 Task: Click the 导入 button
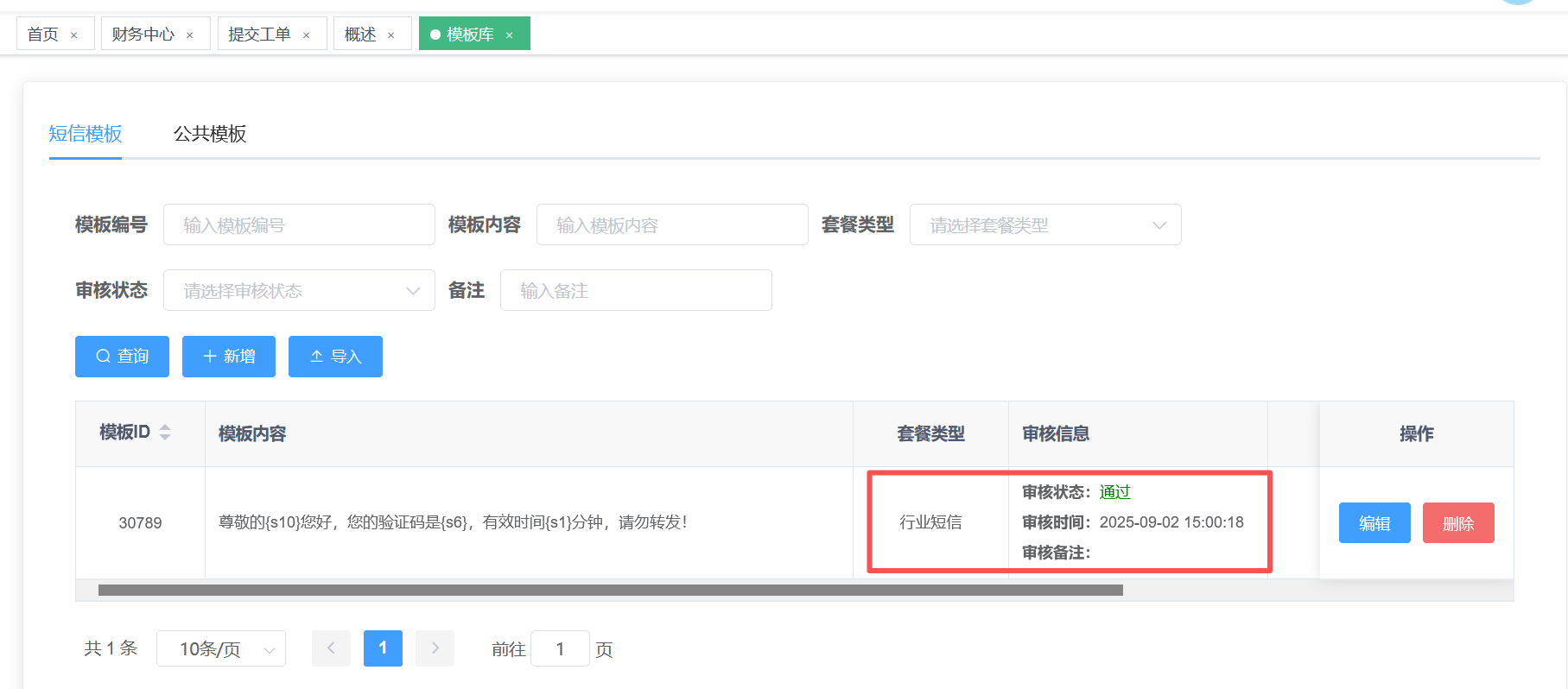click(x=335, y=357)
